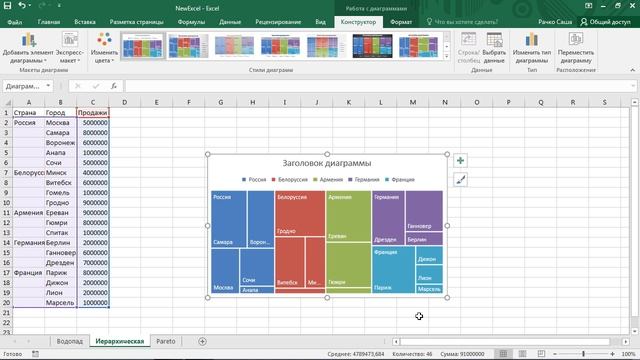
Task: Select cell with Ереван
Action: [60, 213]
